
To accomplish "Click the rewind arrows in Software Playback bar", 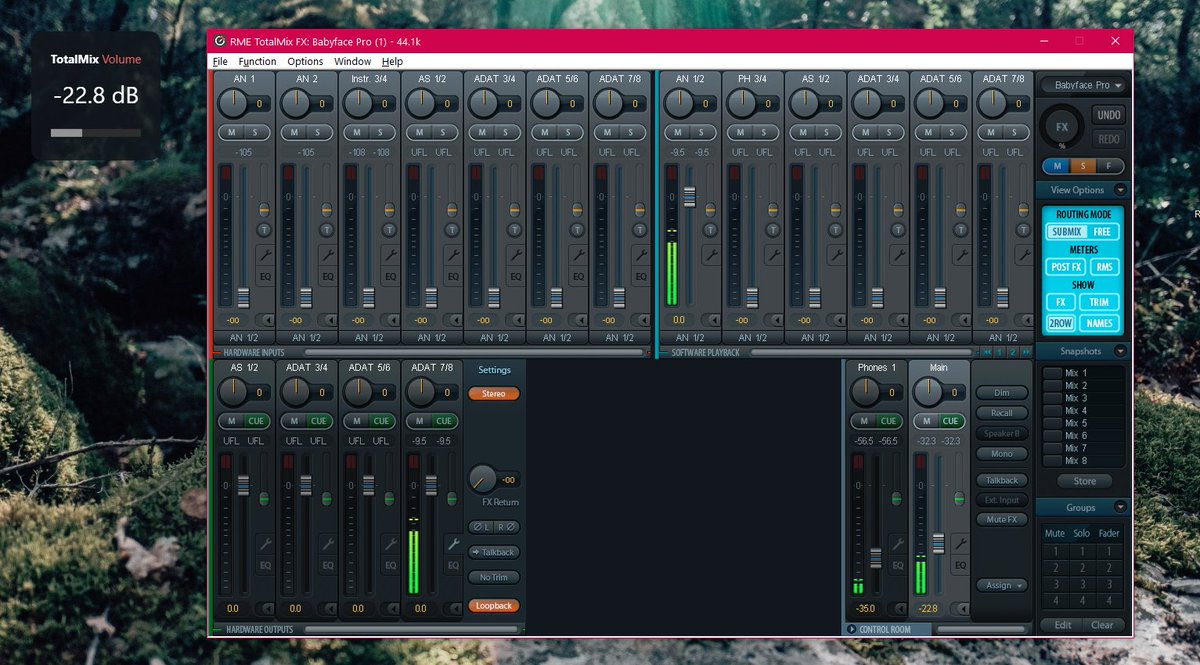I will tap(987, 352).
